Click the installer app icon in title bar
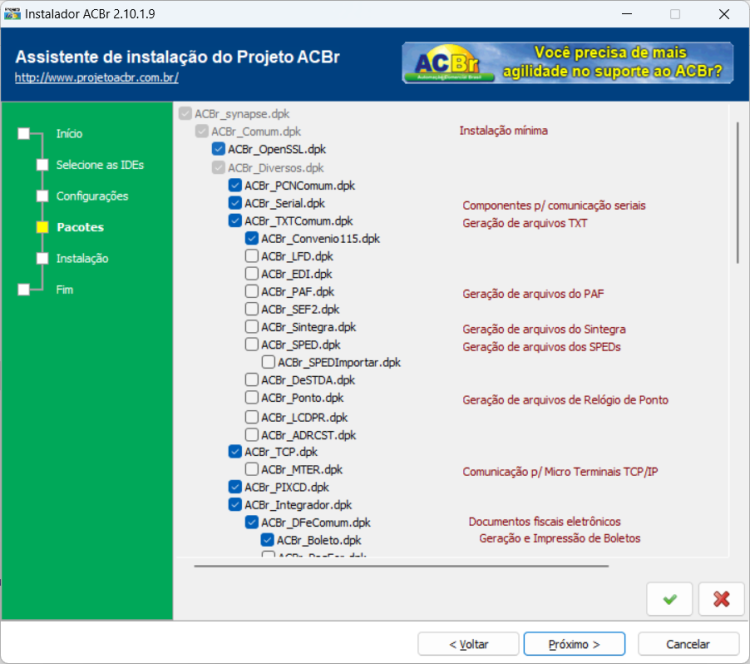750x664 pixels. point(12,13)
